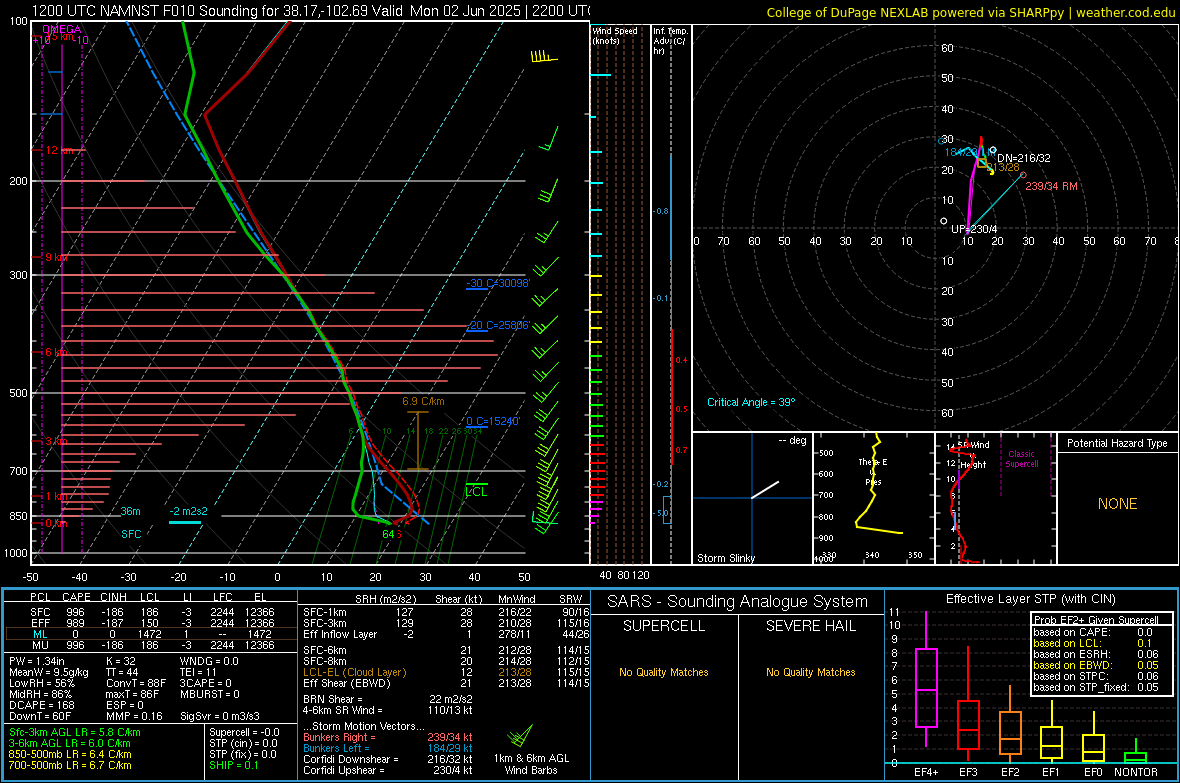Click the 'based on EBWD: 0.05' line
Image resolution: width=1180 pixels, height=783 pixels.
1096,665
